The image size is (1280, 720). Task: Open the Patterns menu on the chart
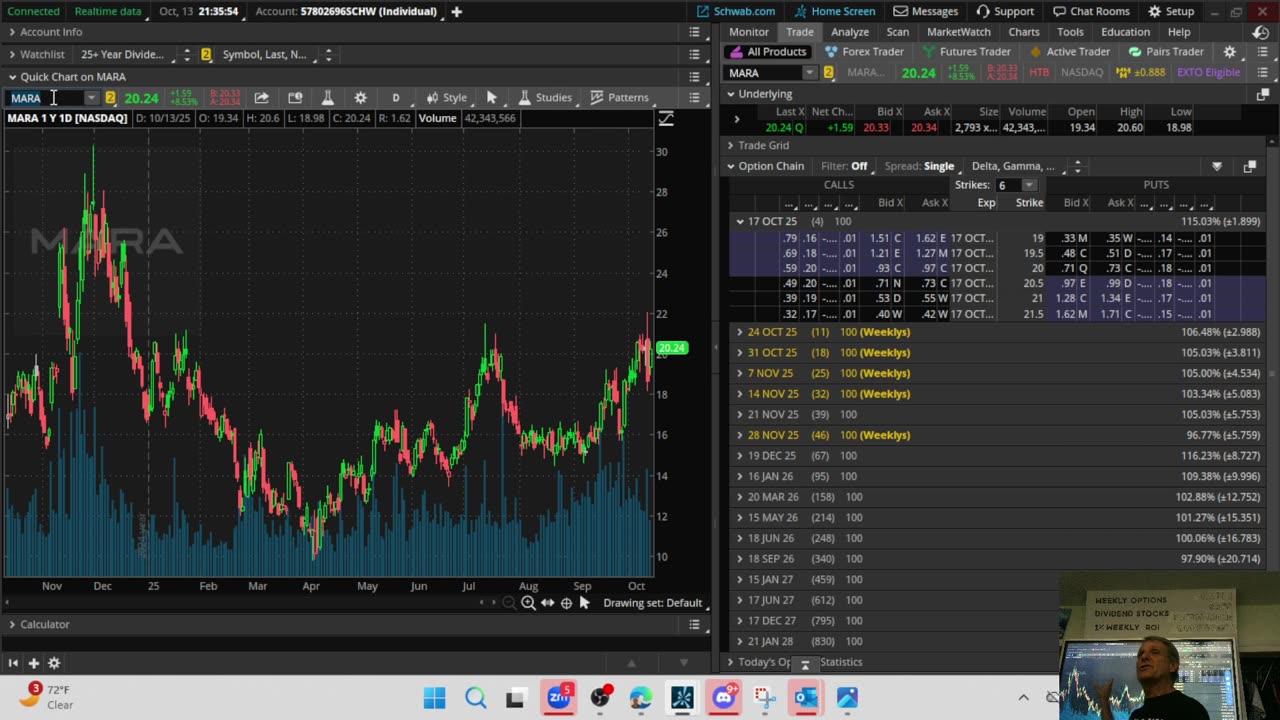pyautogui.click(x=619, y=97)
